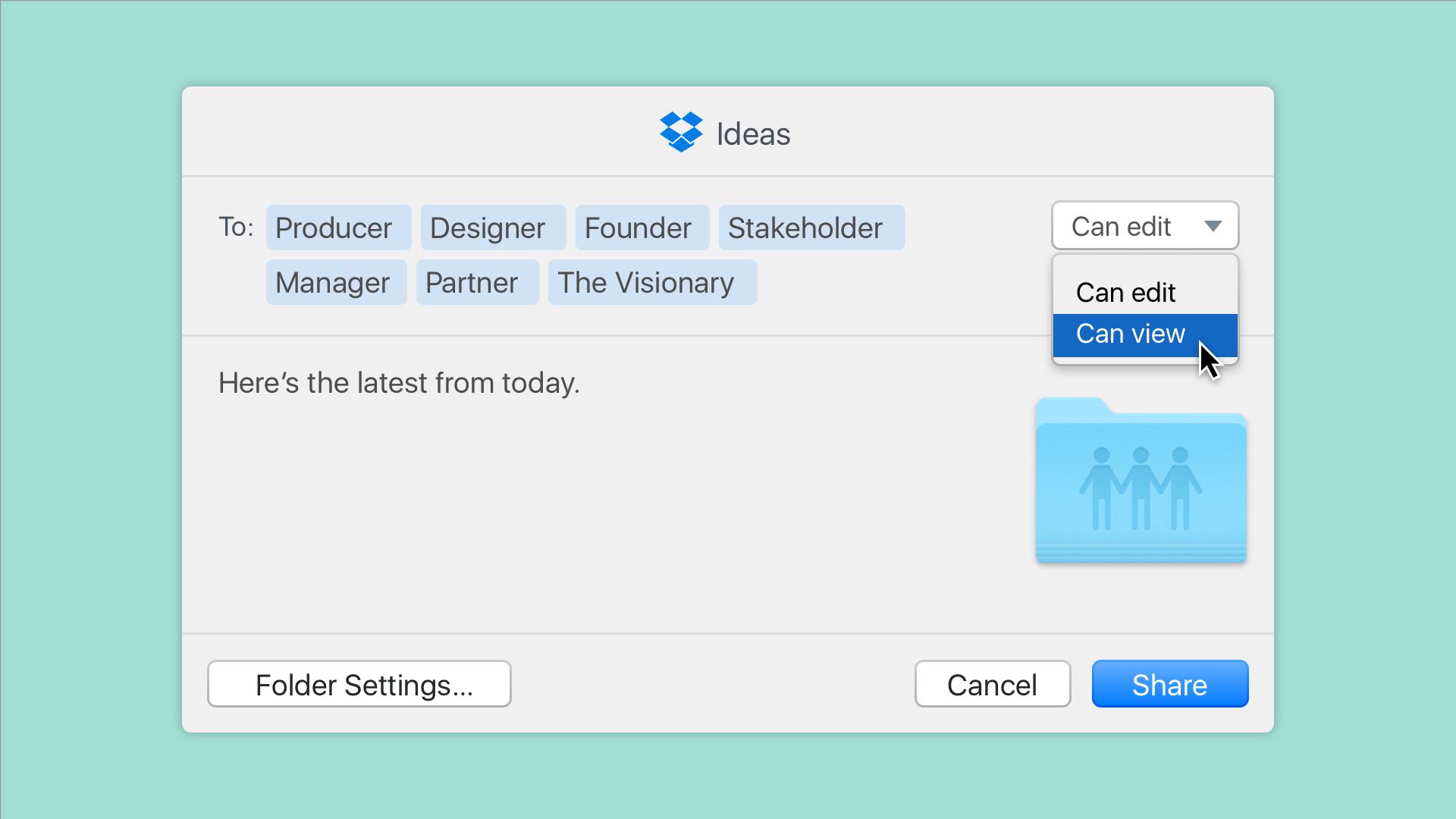
Task: Toggle Can edit permission option
Action: coord(1145,291)
